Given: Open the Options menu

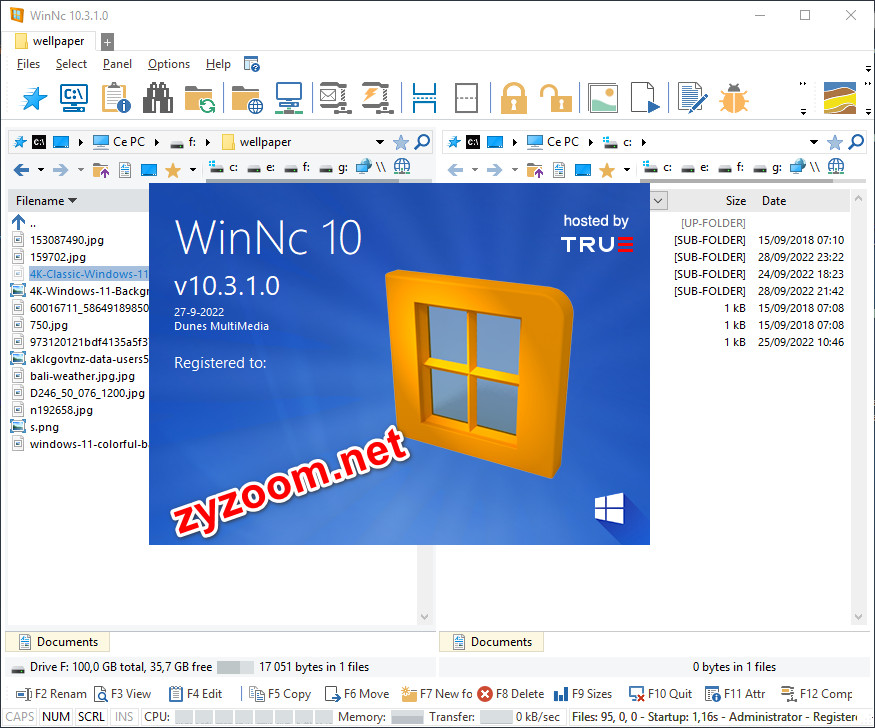Looking at the screenshot, I should [x=169, y=64].
